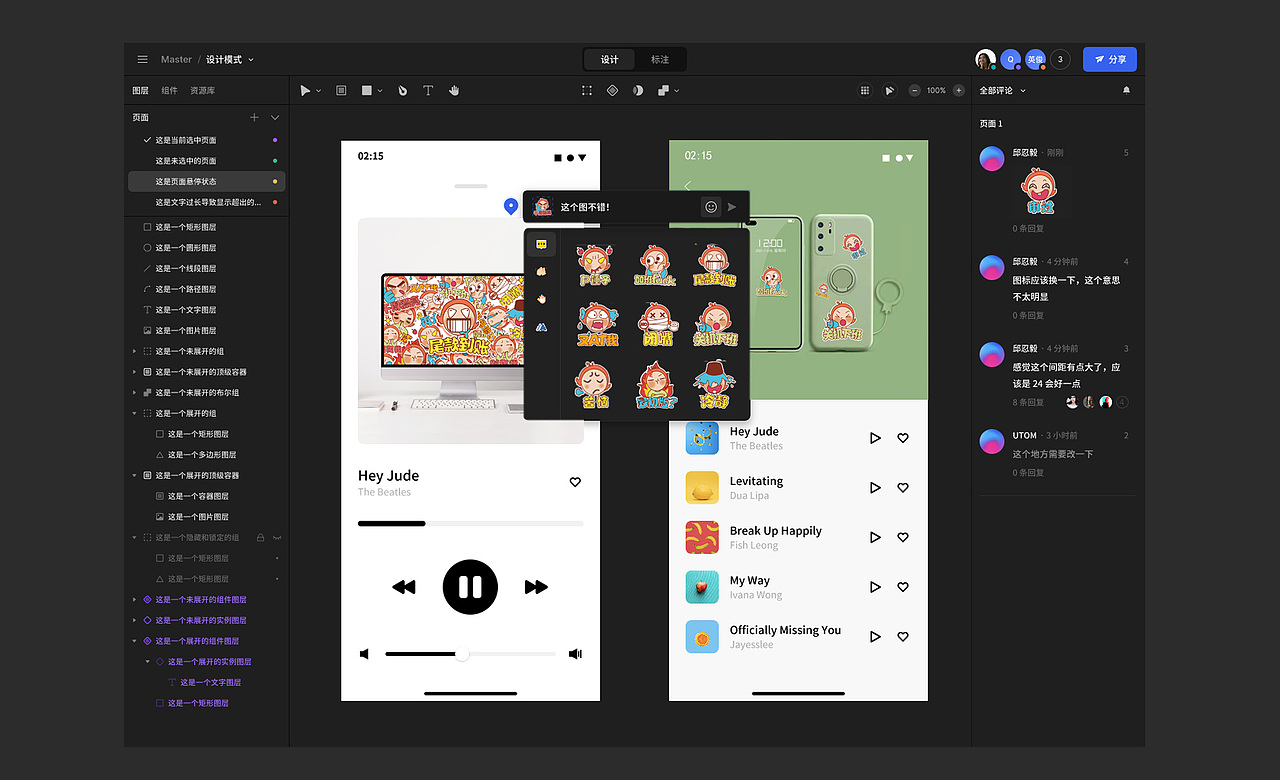Choose the 闭嘴 sticker
The height and width of the screenshot is (780, 1280).
click(x=658, y=326)
